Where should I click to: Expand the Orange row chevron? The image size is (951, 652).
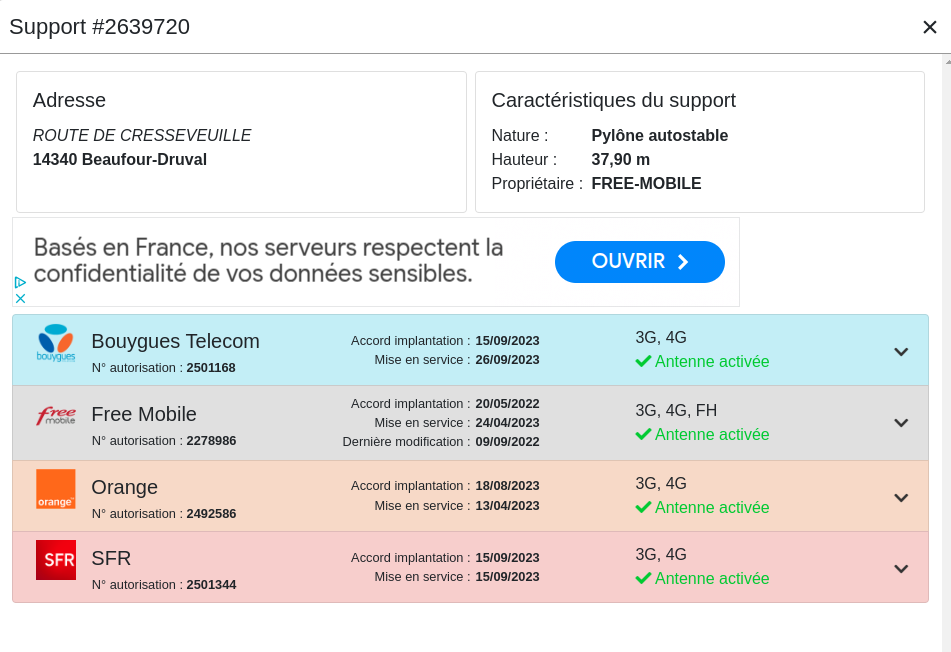[x=900, y=497]
